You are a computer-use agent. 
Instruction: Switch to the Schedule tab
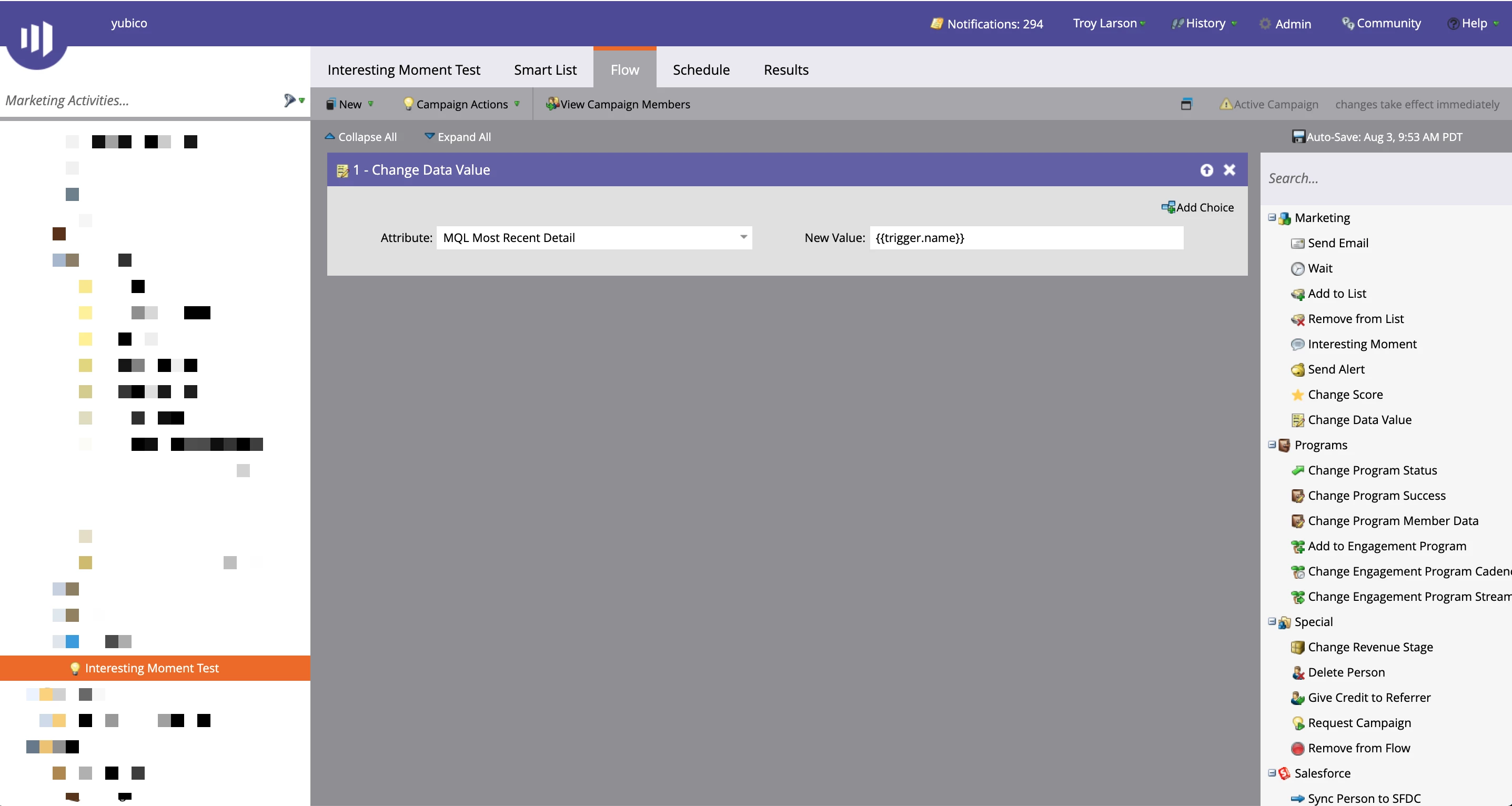click(701, 69)
